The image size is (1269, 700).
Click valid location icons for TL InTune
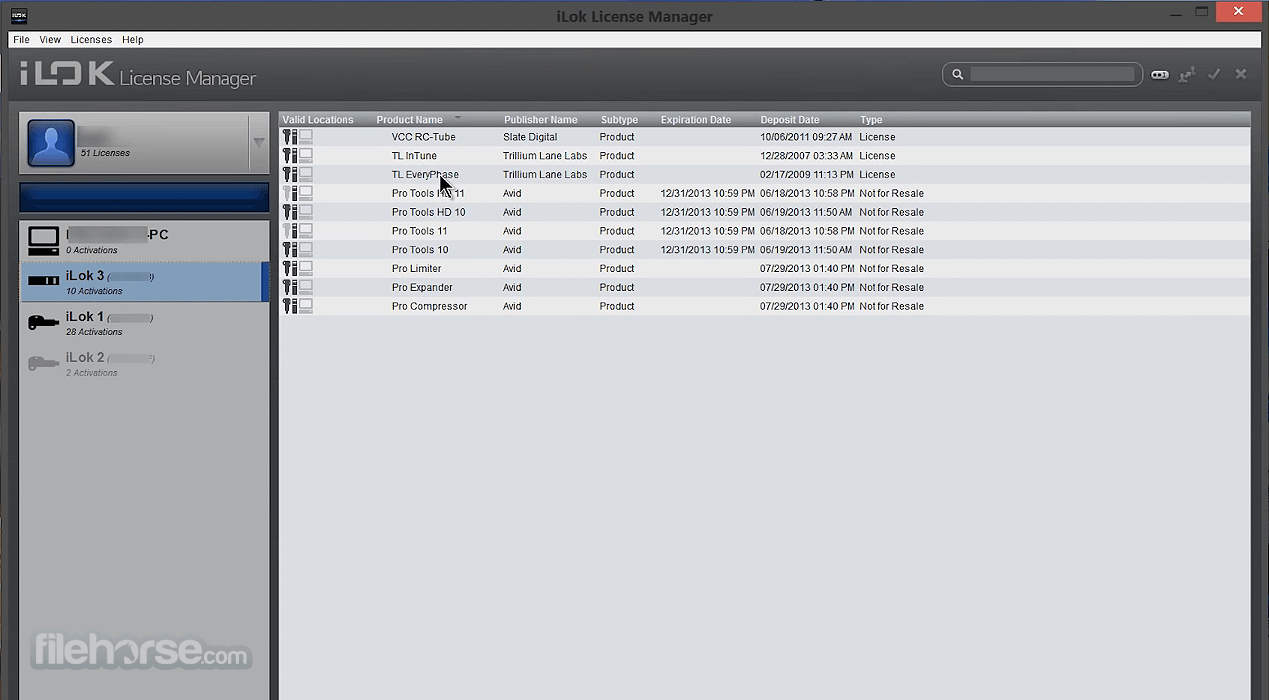pos(297,156)
